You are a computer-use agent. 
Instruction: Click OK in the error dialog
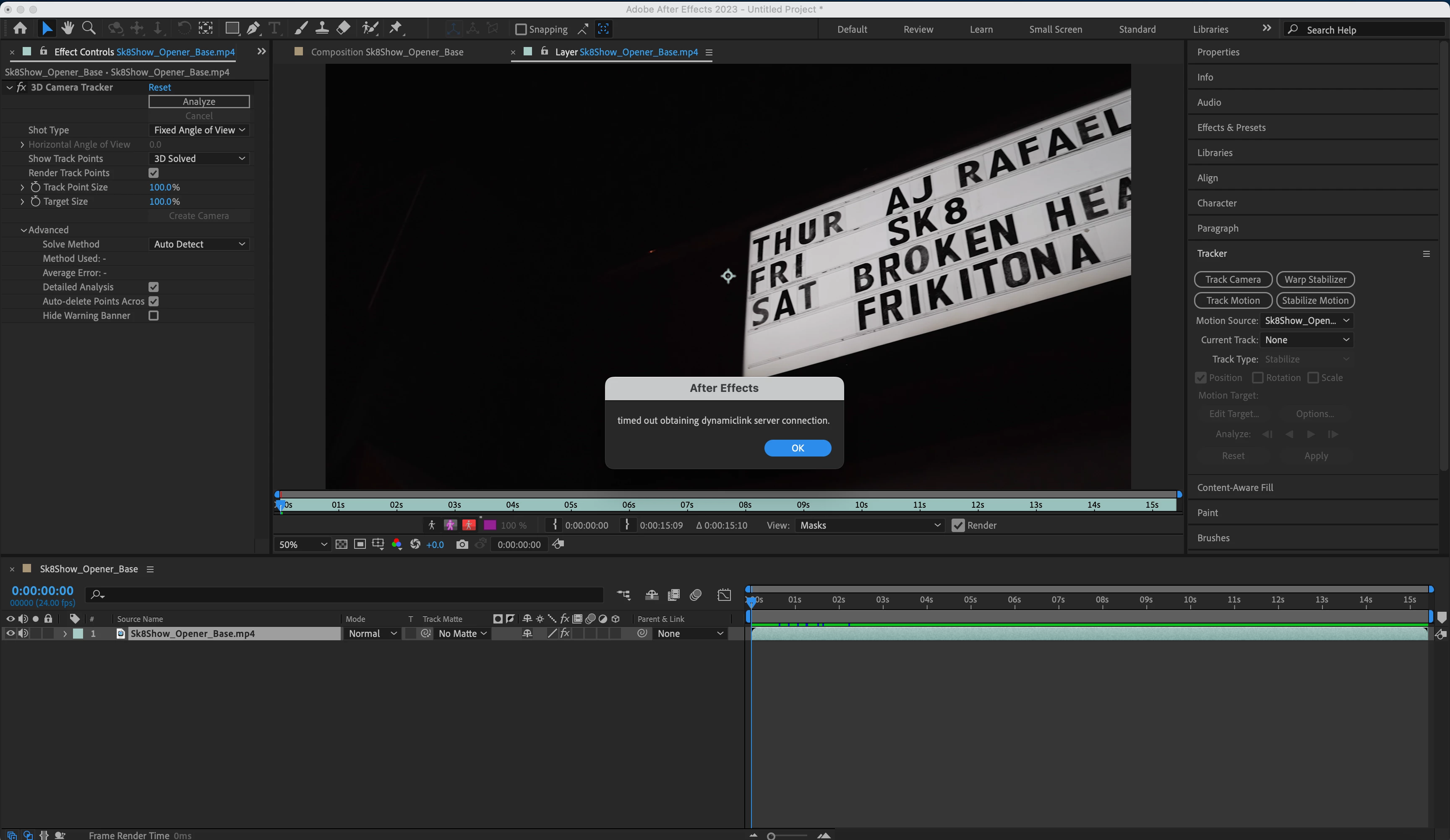tap(797, 448)
